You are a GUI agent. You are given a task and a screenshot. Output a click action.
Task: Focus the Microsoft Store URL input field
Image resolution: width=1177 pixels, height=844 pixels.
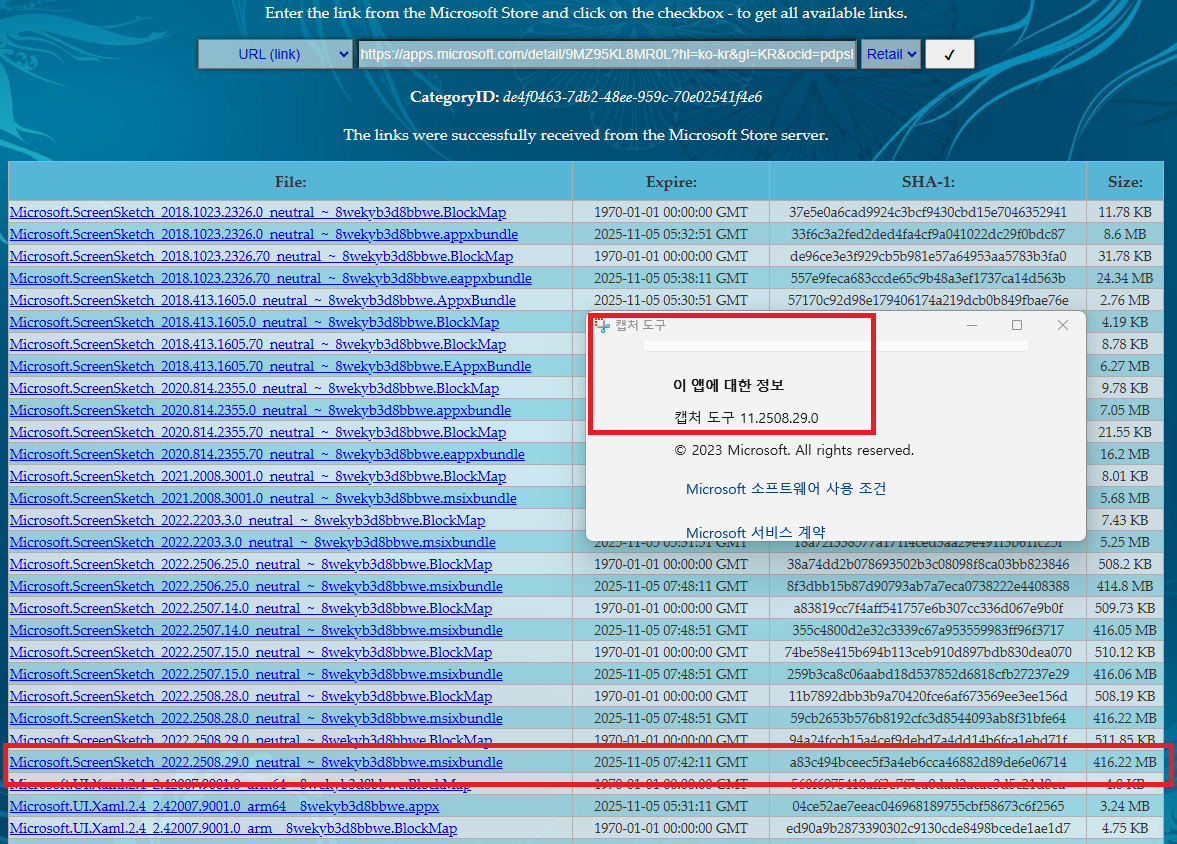coord(607,54)
